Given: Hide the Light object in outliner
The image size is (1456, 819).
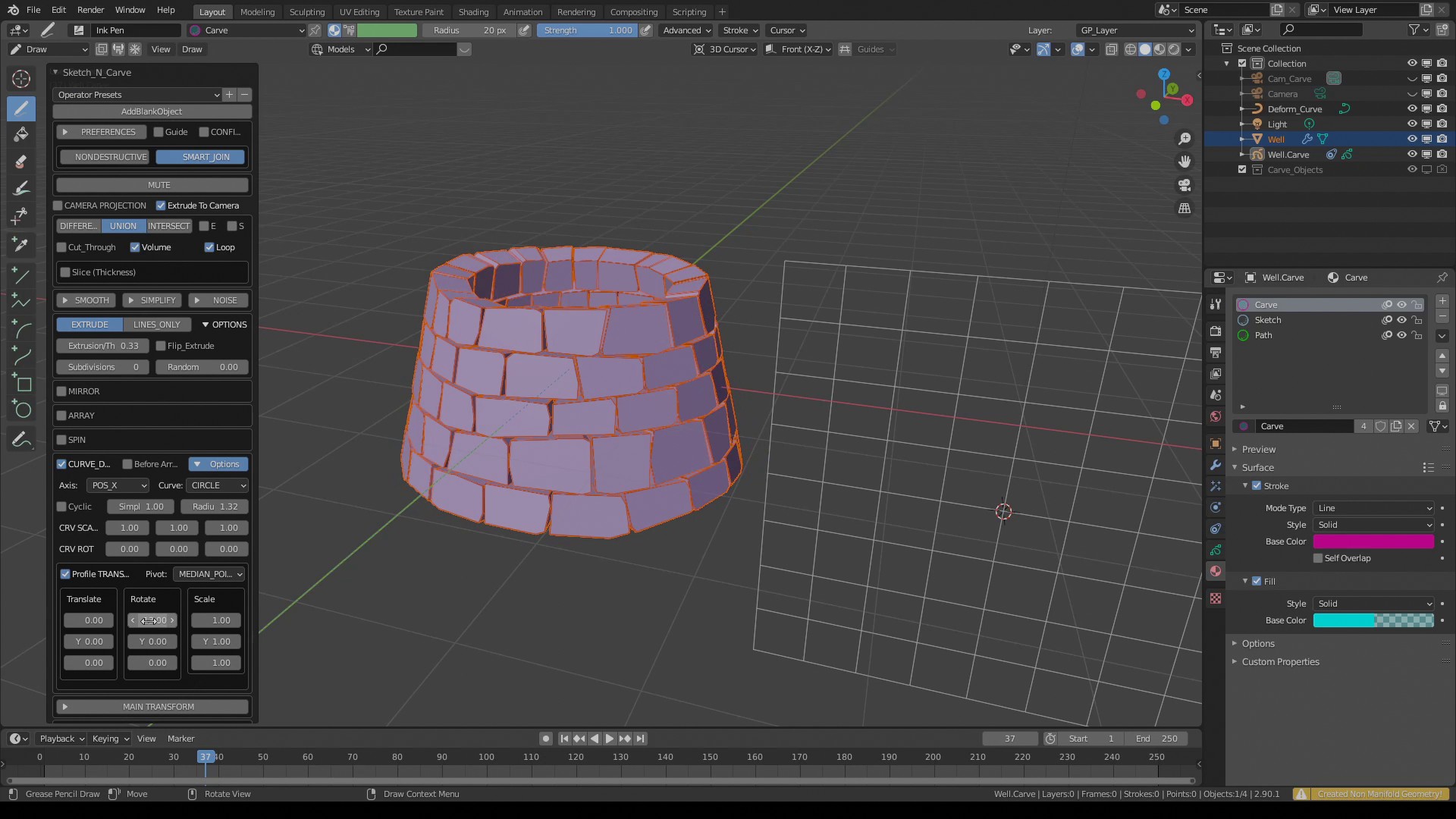Looking at the screenshot, I should (1411, 124).
